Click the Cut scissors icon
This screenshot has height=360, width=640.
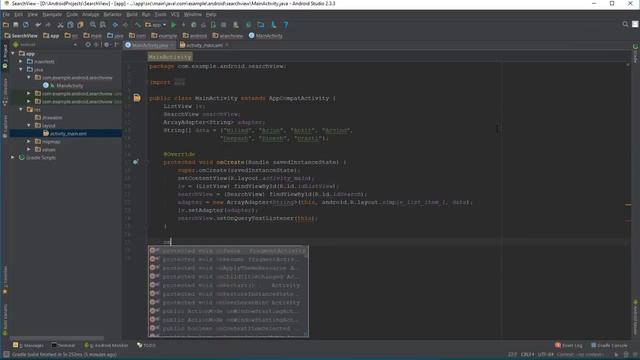(60, 25)
